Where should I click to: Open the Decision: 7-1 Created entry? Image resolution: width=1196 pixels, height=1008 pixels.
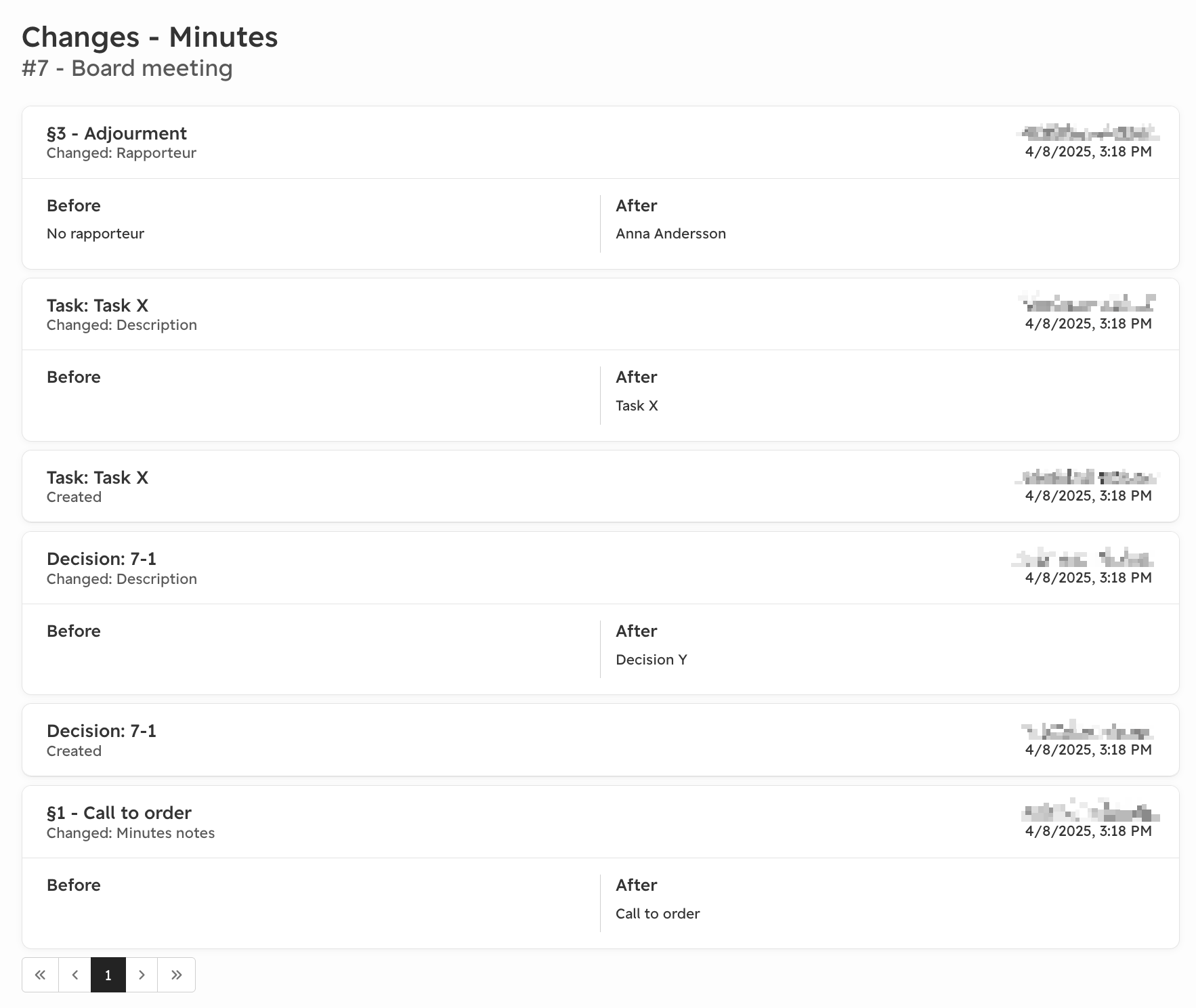pos(600,740)
